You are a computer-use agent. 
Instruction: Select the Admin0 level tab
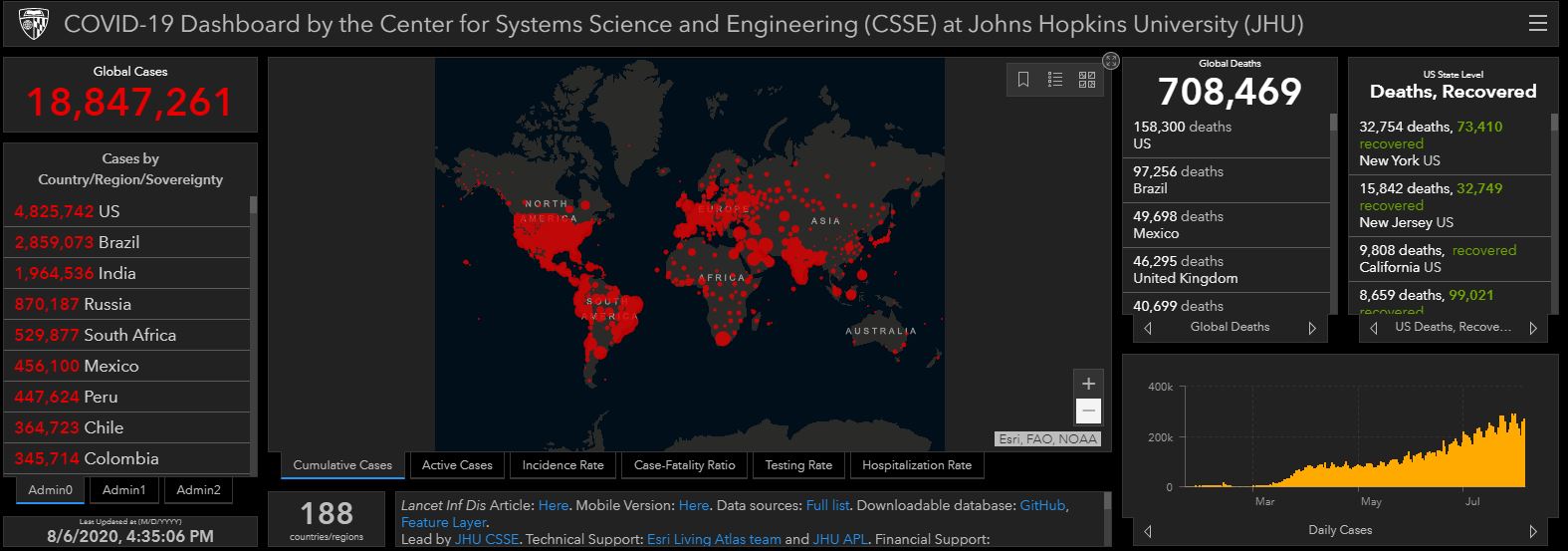click(50, 490)
